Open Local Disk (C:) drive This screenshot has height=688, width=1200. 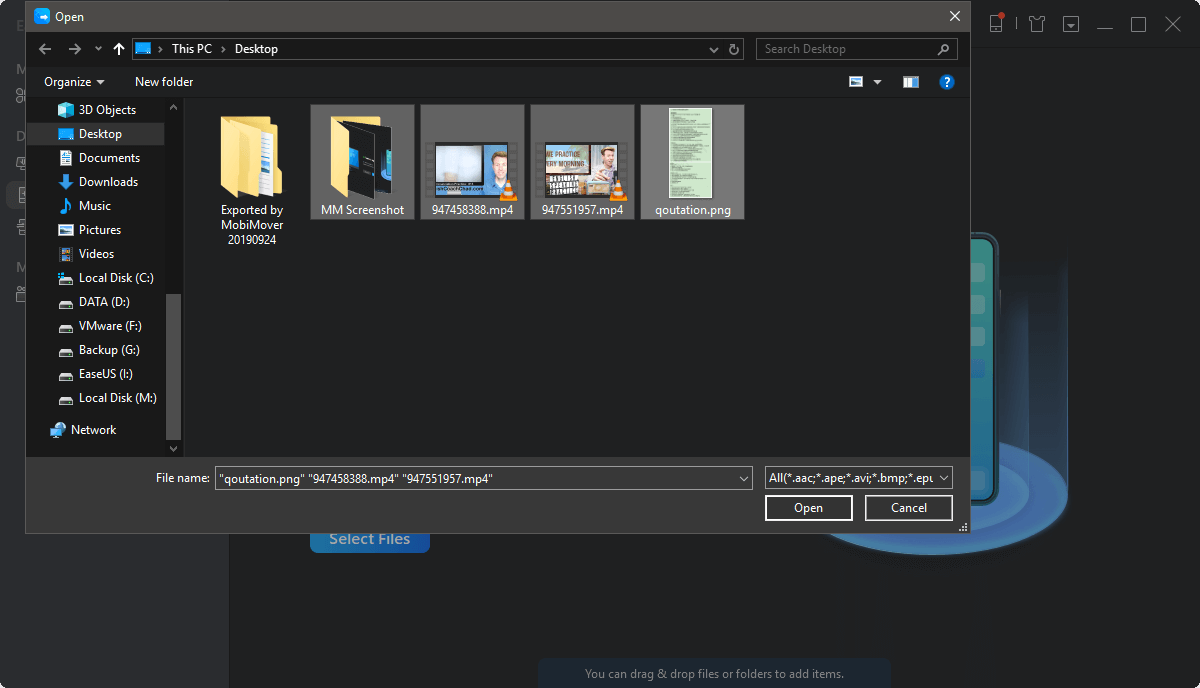coord(105,278)
